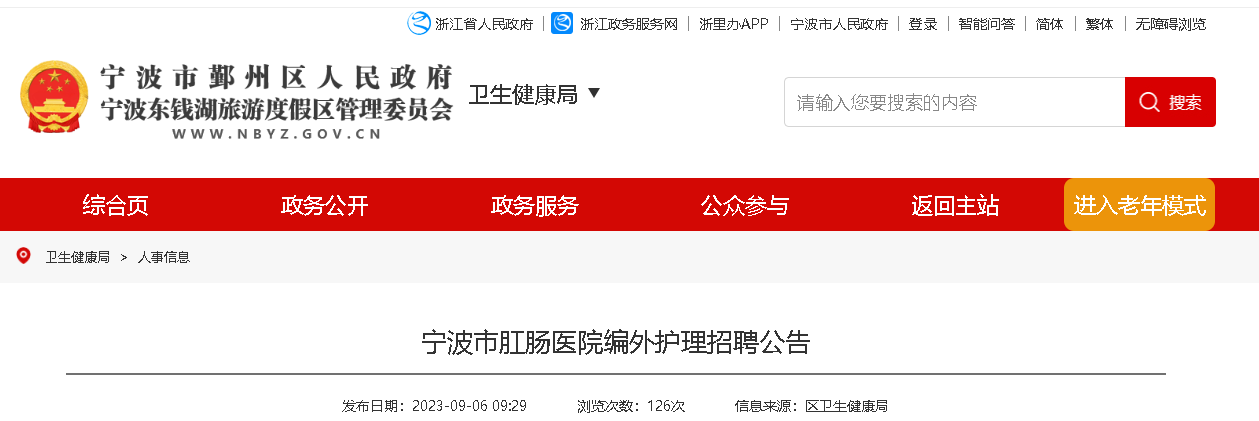Click the magnifier icon in search button
Screen dimensions: 1259x421
[x=1149, y=102]
